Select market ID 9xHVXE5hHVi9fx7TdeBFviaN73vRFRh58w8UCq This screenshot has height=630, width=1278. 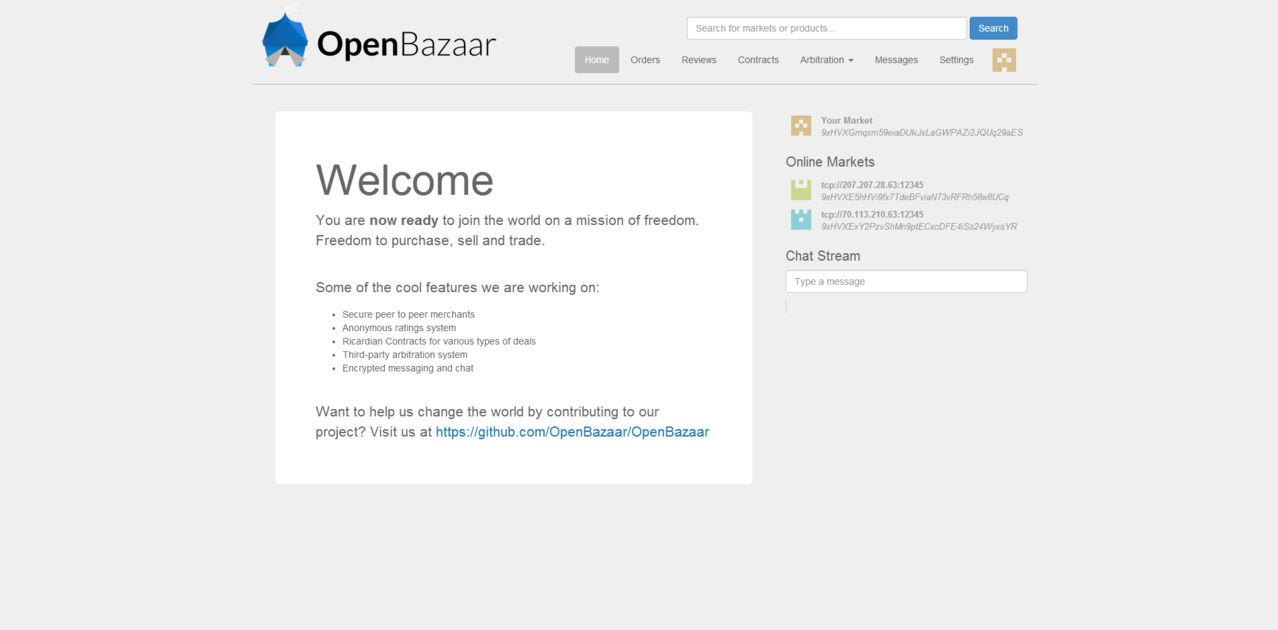(915, 197)
